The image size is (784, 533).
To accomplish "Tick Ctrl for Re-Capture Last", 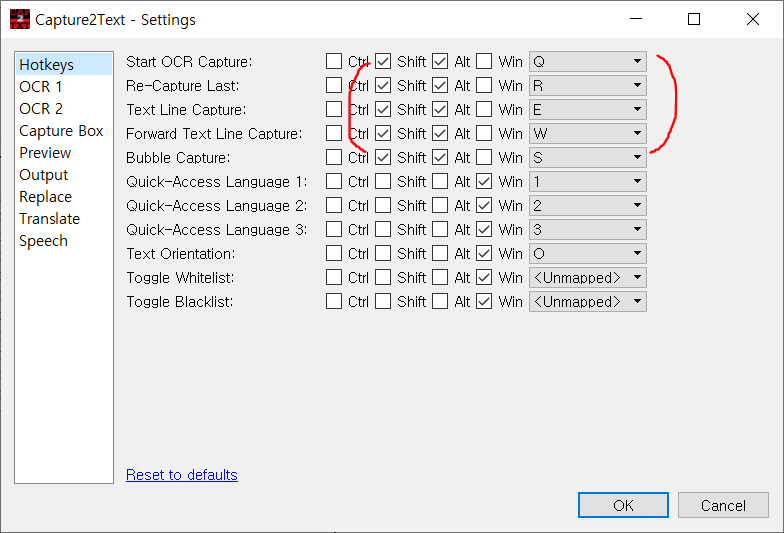I will (x=334, y=85).
